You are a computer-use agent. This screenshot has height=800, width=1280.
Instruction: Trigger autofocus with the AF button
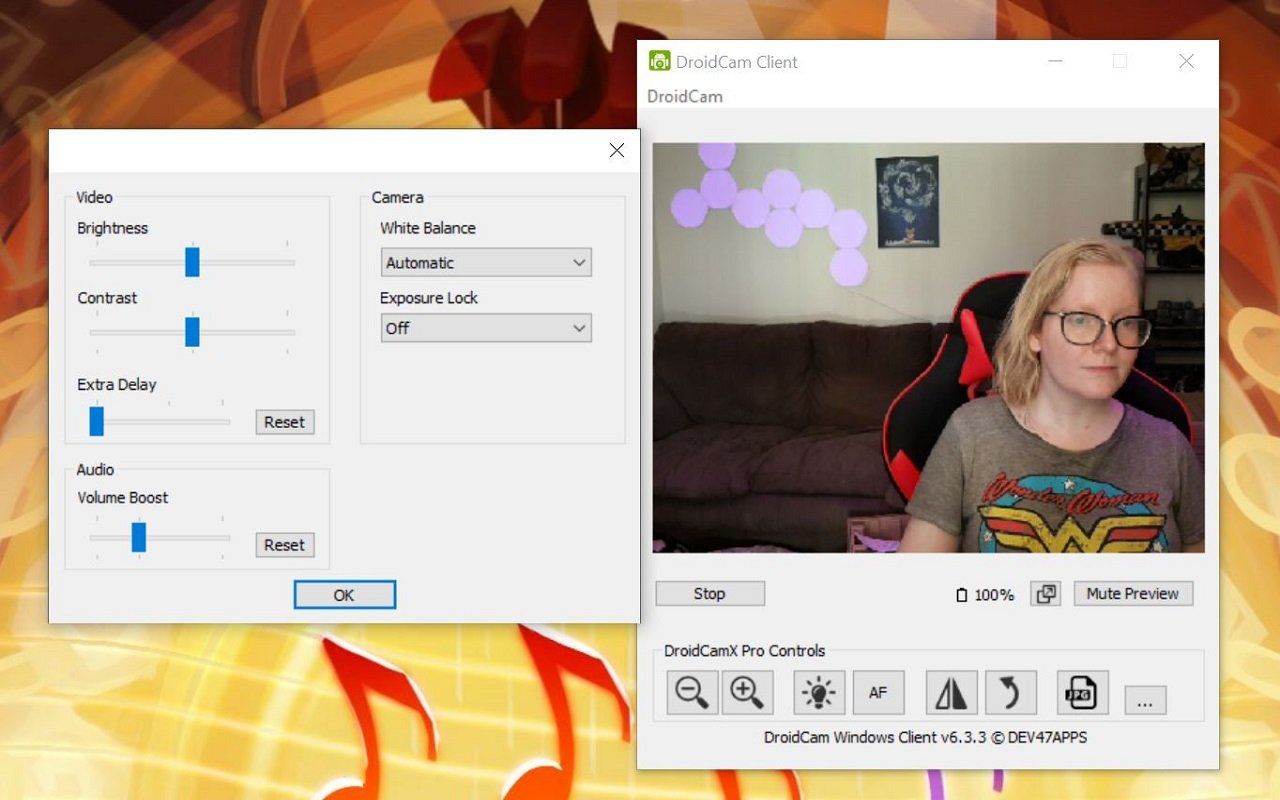[x=878, y=692]
